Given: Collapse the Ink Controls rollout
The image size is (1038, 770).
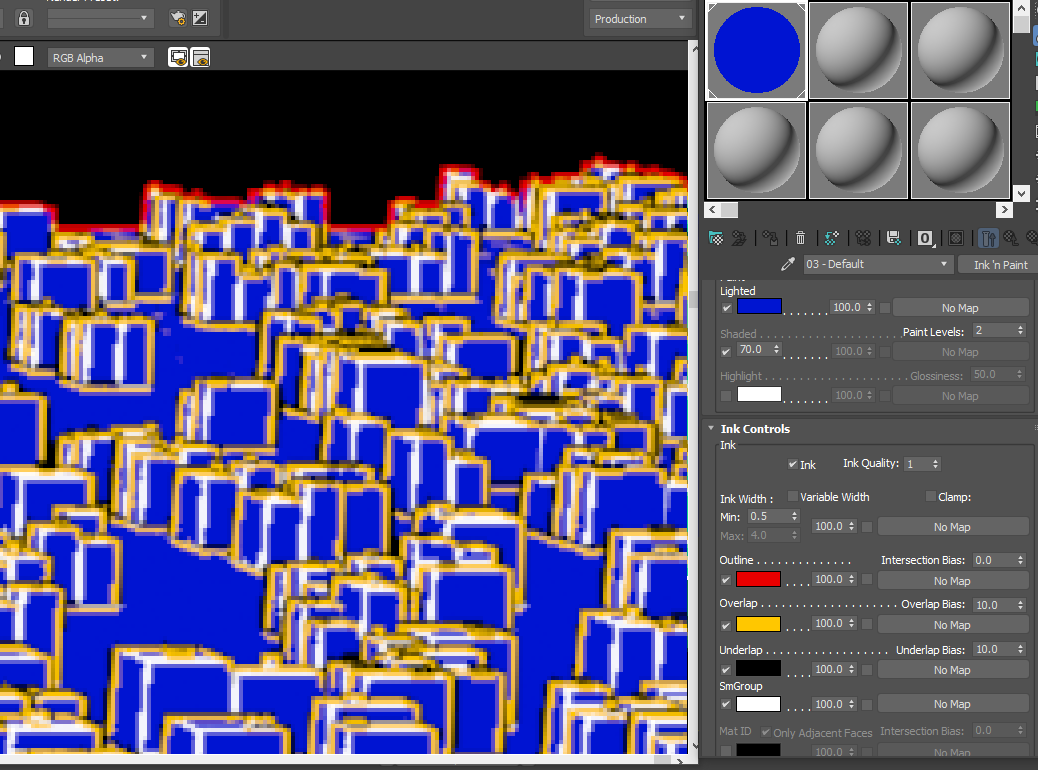Looking at the screenshot, I should 711,428.
